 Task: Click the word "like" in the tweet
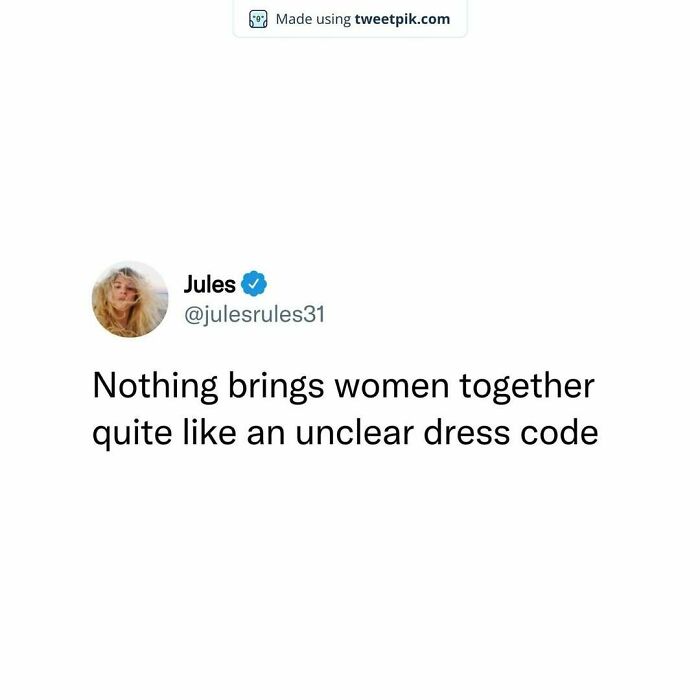[x=209, y=432]
